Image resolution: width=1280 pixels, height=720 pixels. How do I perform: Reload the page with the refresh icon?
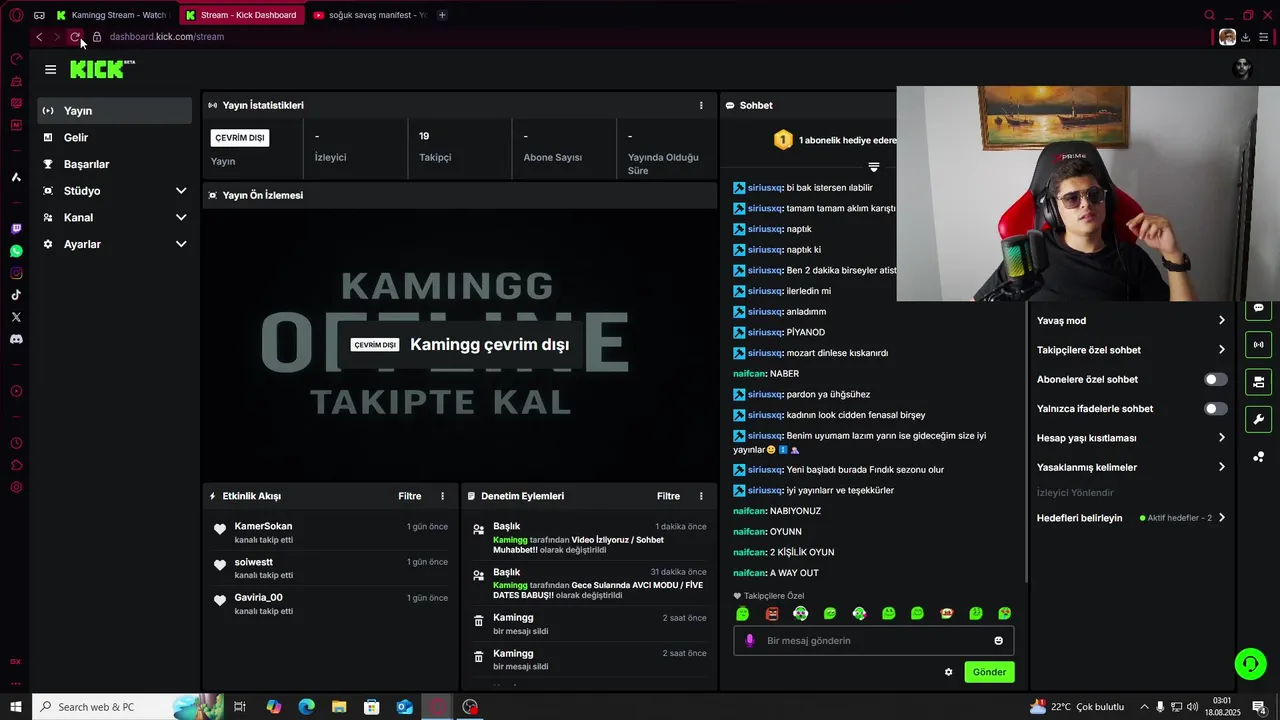point(75,37)
